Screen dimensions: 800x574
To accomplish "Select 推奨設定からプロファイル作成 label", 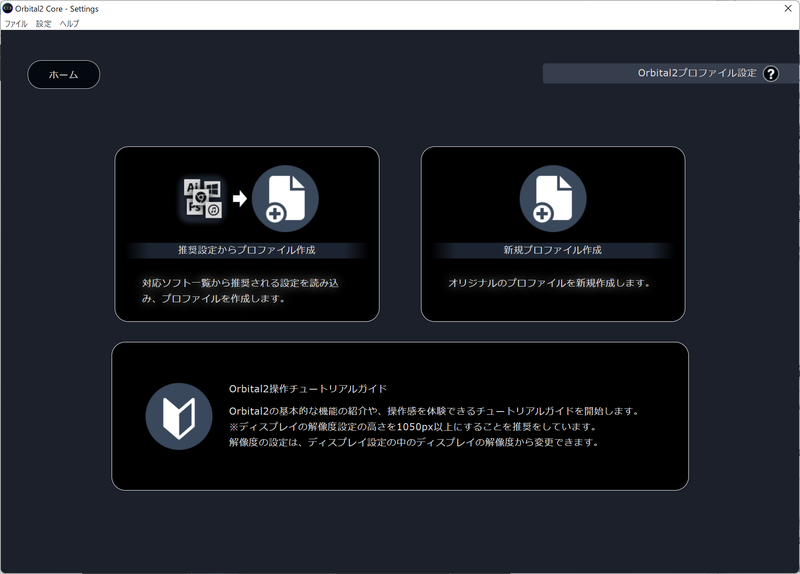I will coord(246,250).
